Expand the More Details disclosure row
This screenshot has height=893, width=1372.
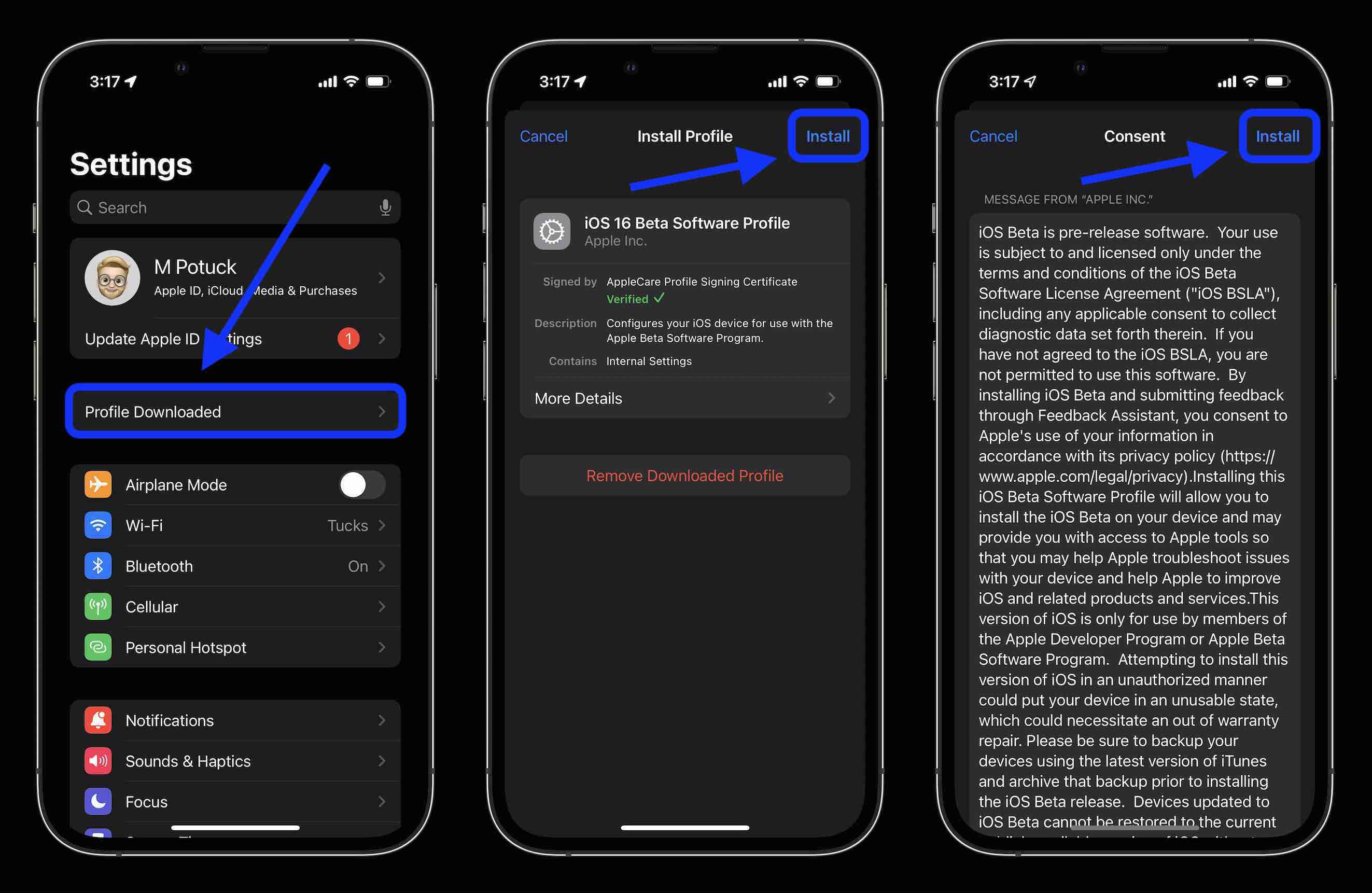pos(685,398)
